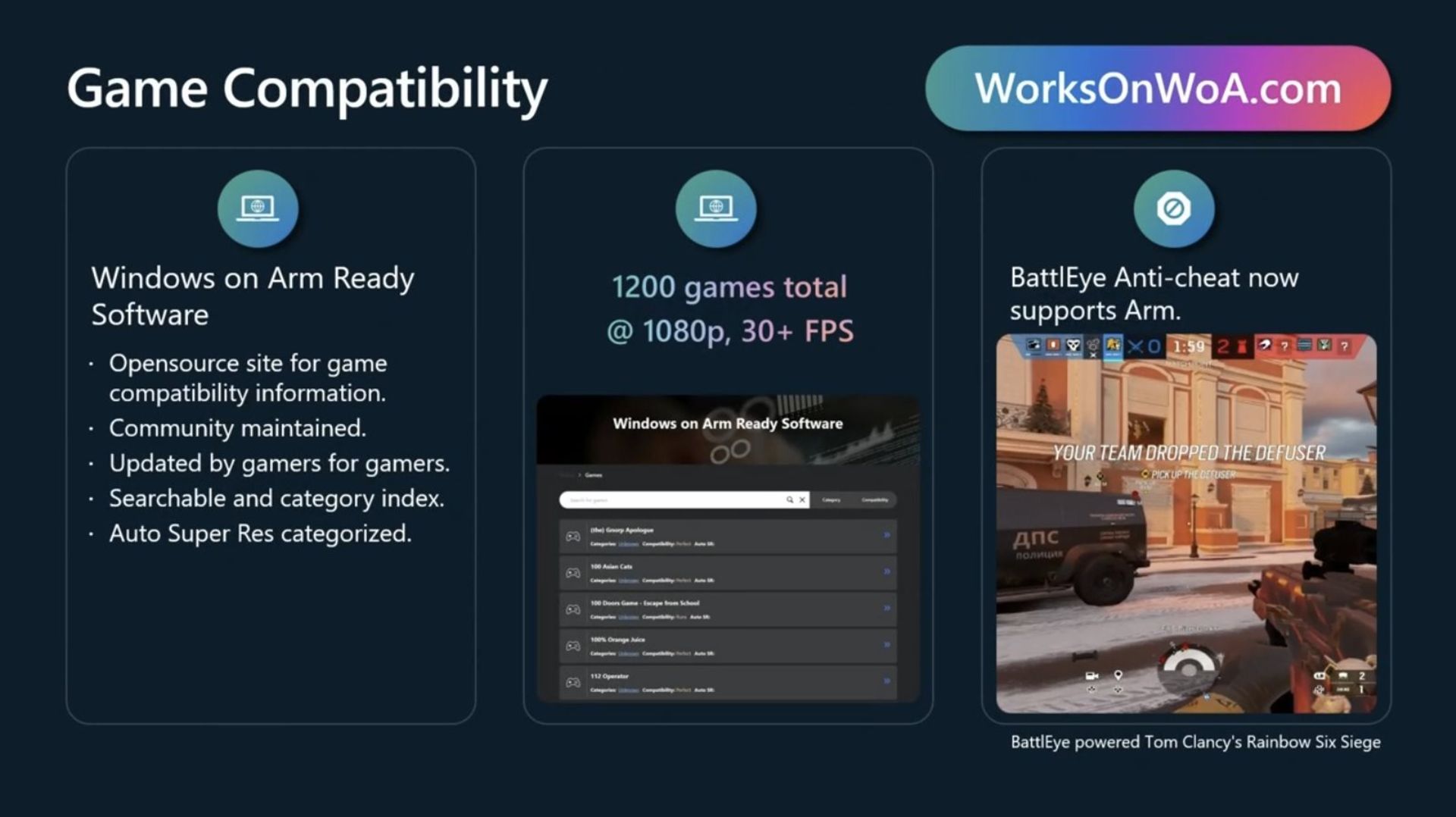
Task: Click BattlEye Anti-cheat now supports Arm heading
Action: (x=1153, y=294)
